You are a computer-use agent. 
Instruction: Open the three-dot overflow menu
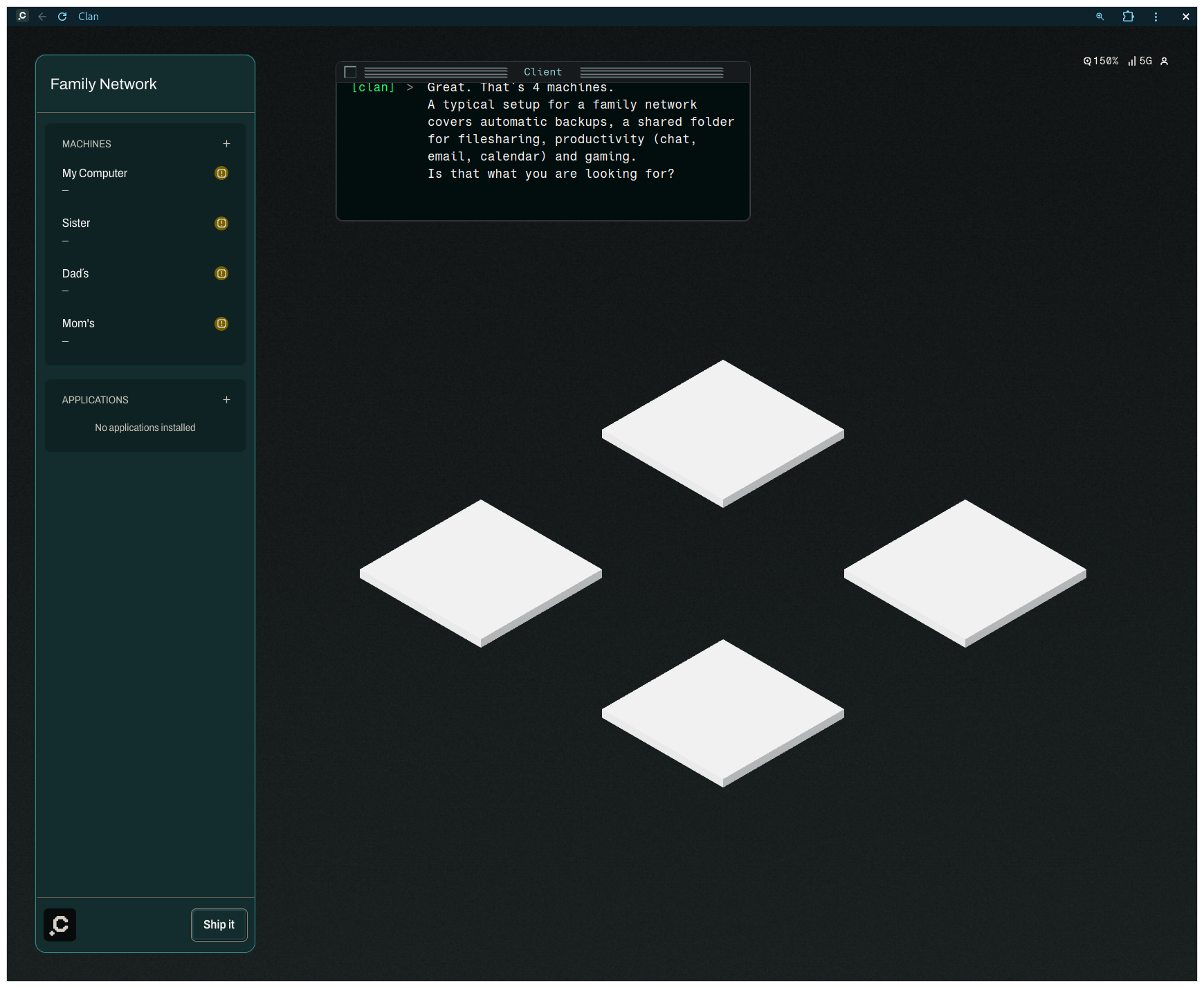pos(1156,17)
